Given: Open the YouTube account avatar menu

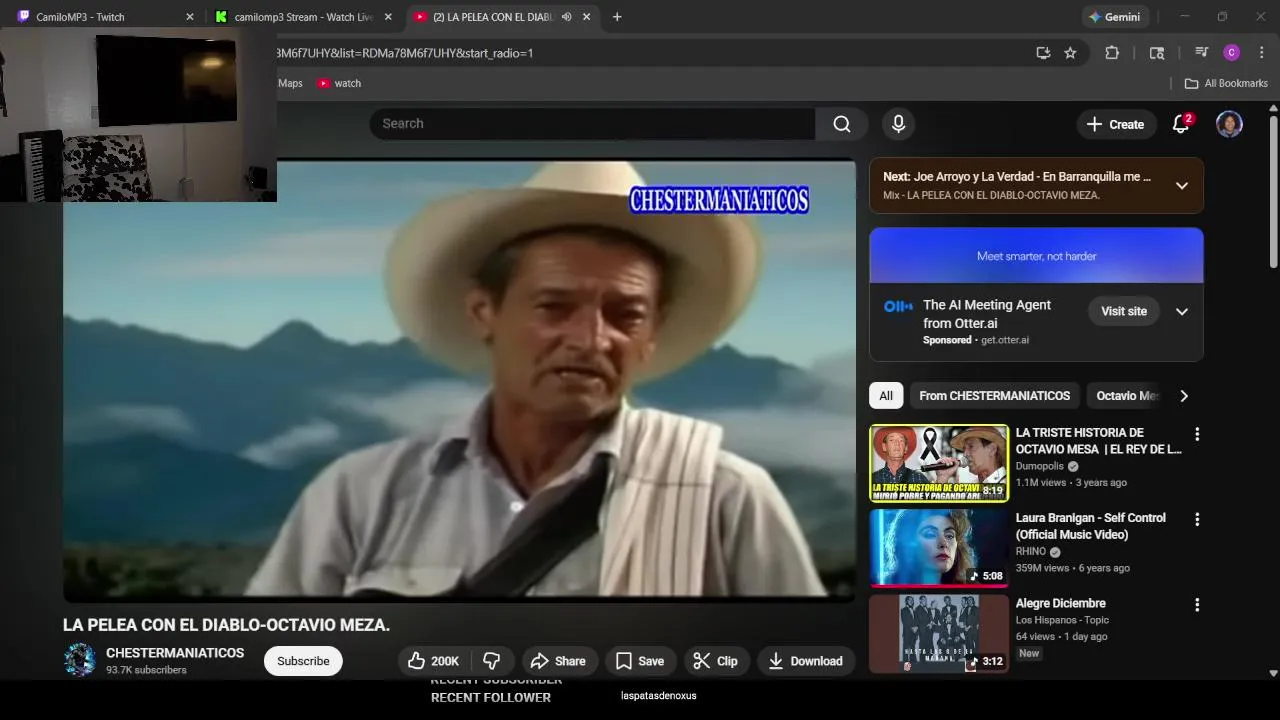Looking at the screenshot, I should point(1229,124).
